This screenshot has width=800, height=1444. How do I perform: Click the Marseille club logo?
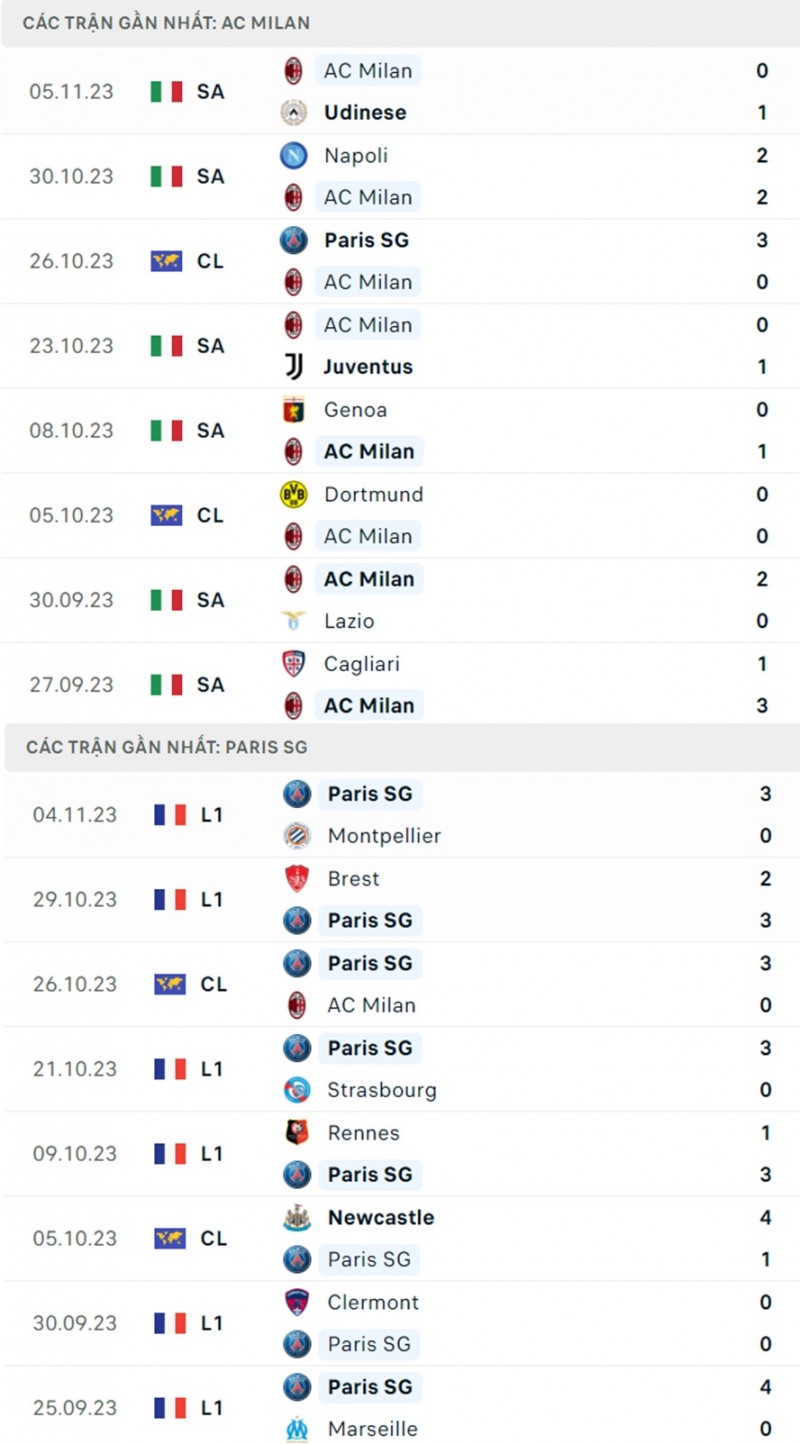(297, 1429)
